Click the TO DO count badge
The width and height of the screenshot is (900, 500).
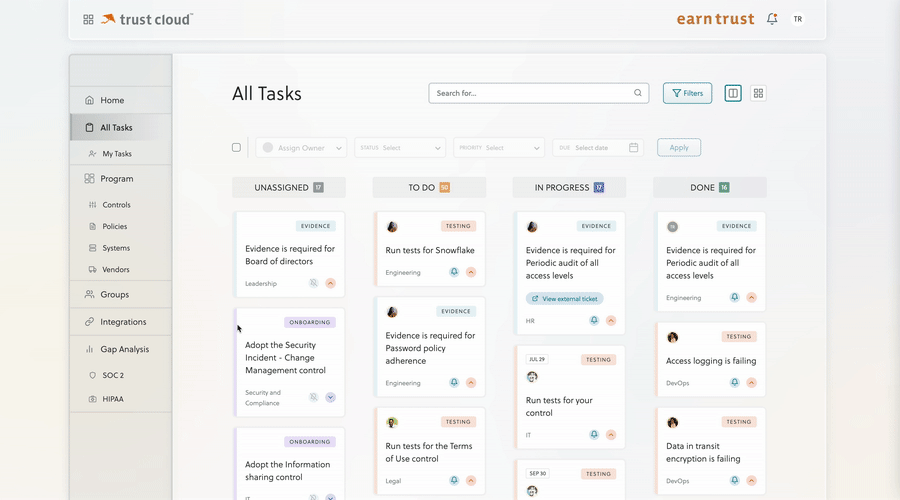point(445,188)
